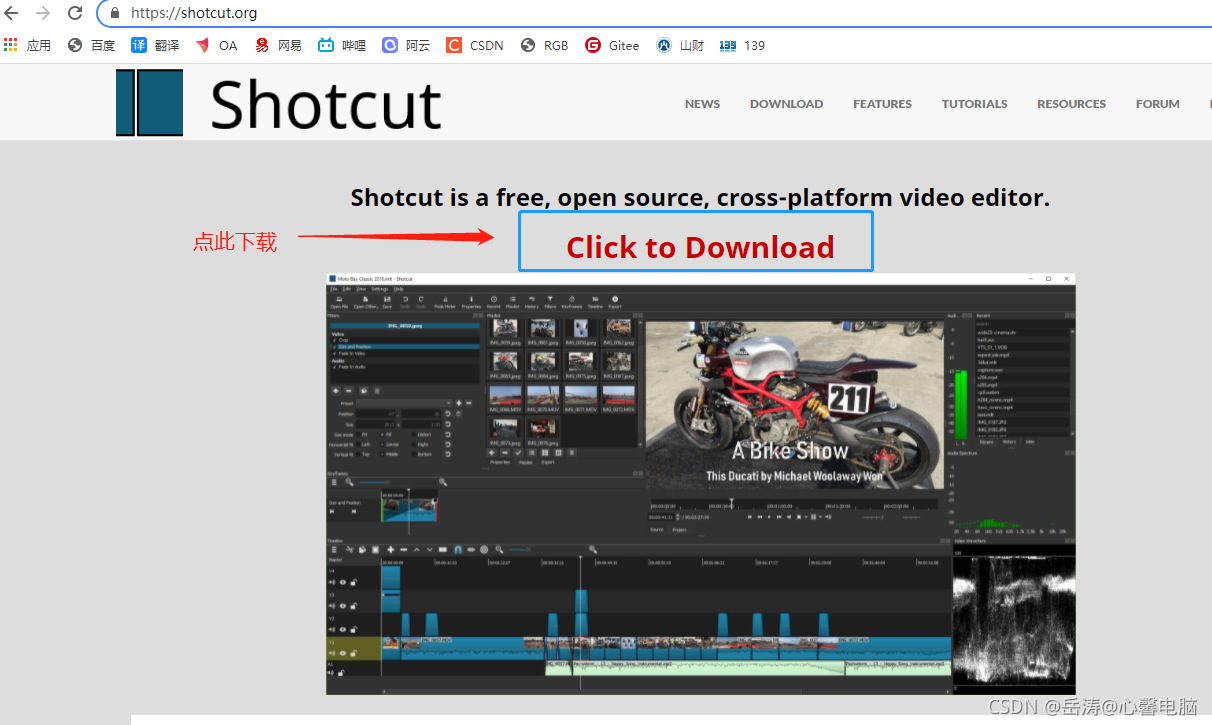Switch to the History tab in Recent panel
The image size is (1212, 725).
(1009, 441)
